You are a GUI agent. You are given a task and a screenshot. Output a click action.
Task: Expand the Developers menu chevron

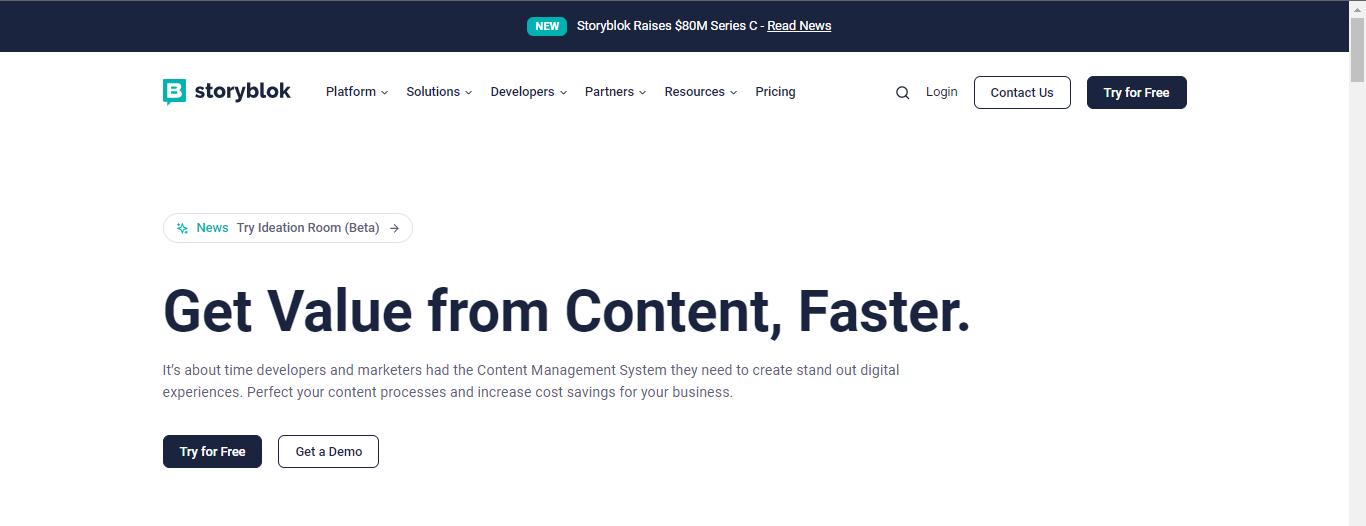tap(563, 93)
